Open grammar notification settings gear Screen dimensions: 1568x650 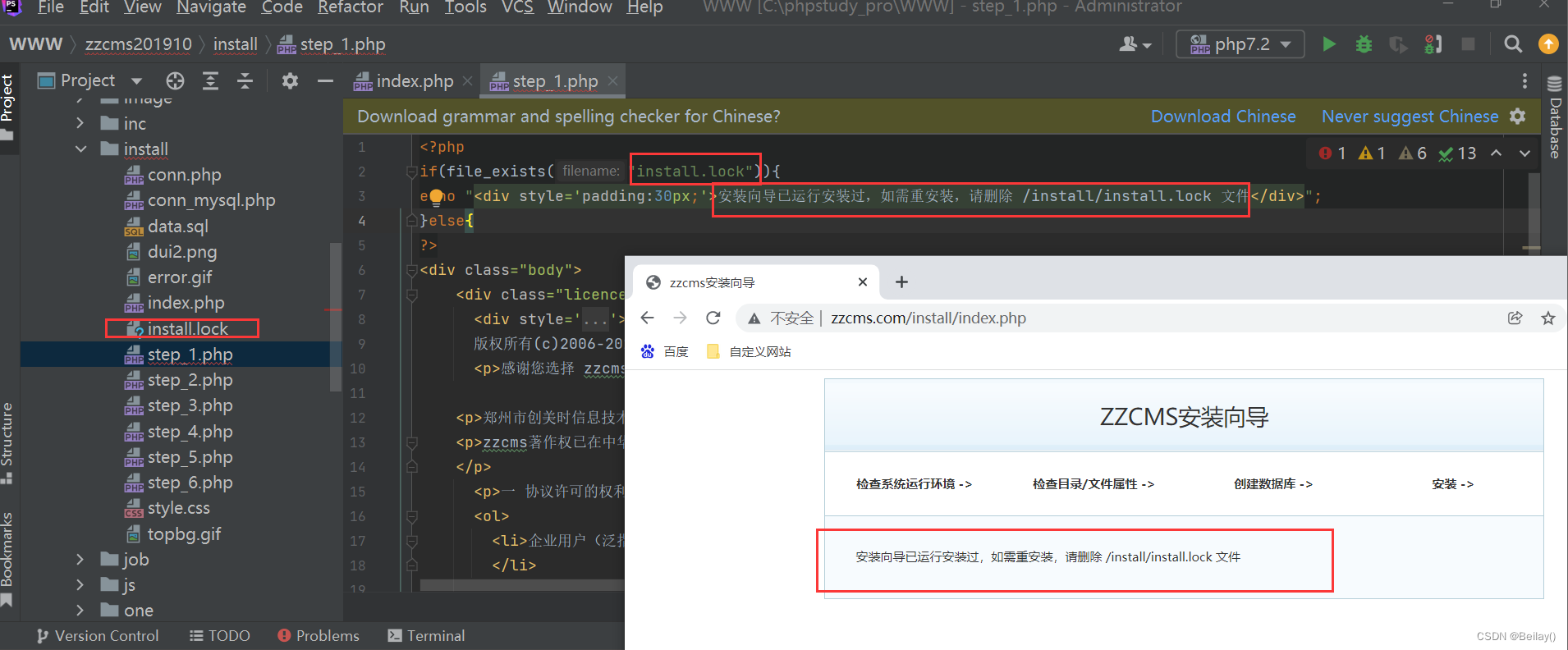(x=1518, y=117)
